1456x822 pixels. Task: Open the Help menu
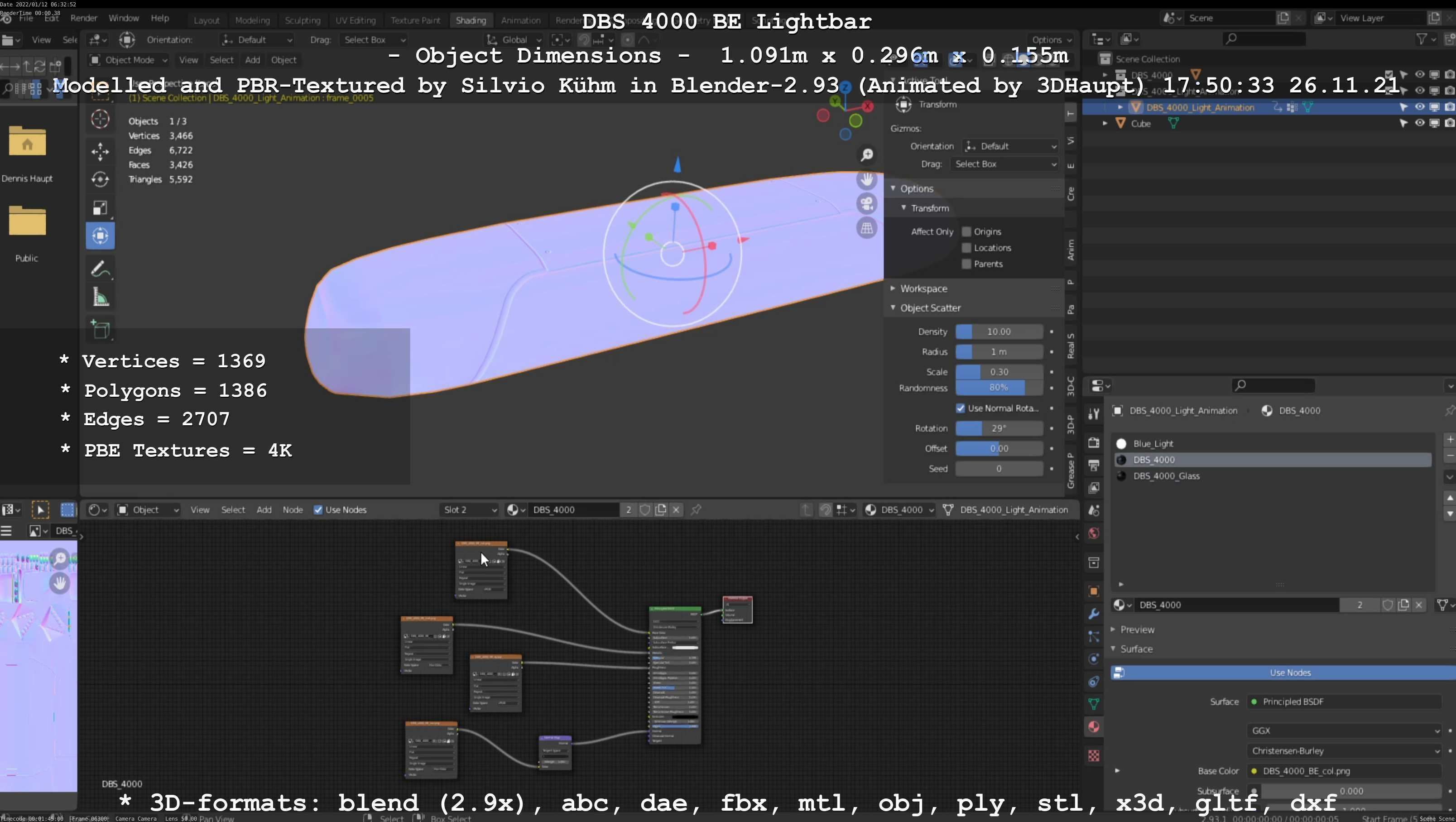tap(160, 18)
